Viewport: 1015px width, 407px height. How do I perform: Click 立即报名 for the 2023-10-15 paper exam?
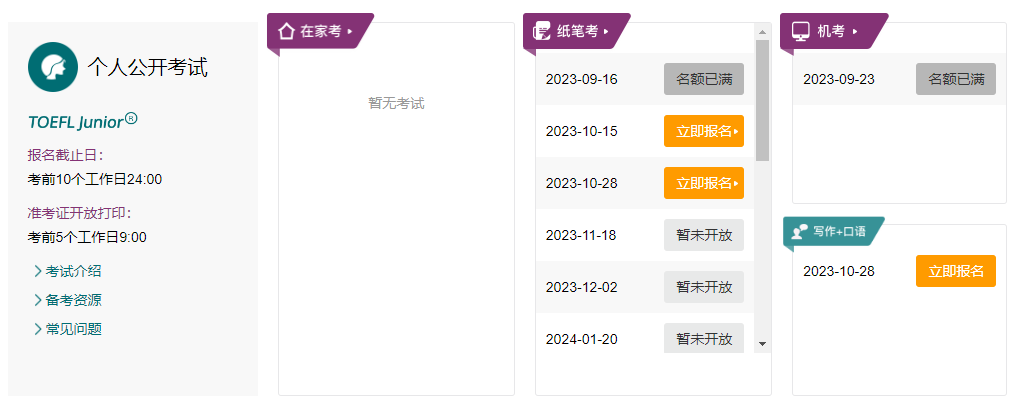[x=704, y=131]
